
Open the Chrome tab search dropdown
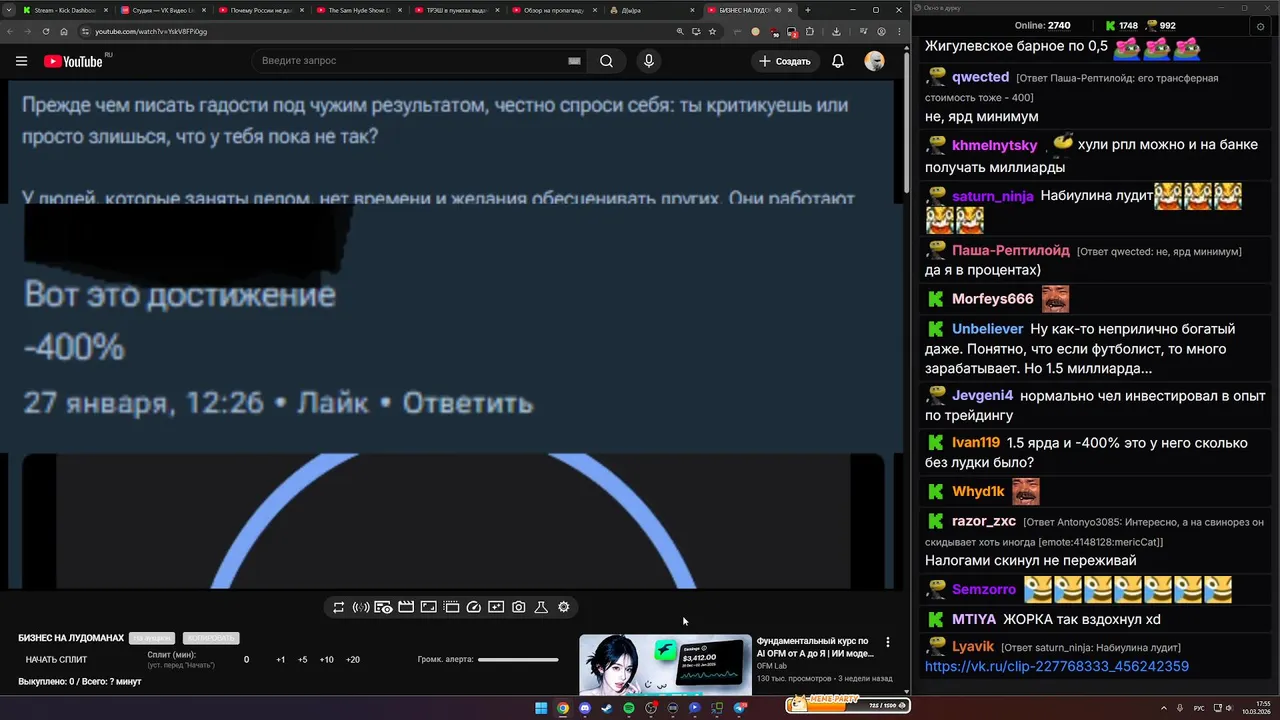(x=10, y=10)
